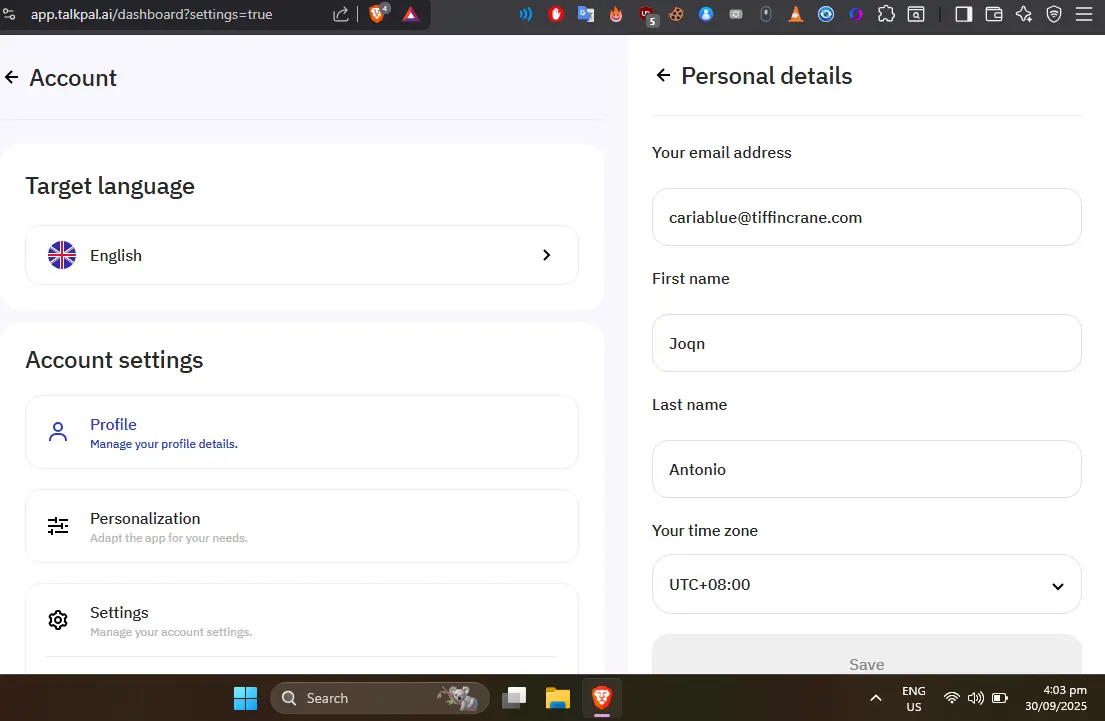Click the cookie extension icon
Viewport: 1105px width, 721px height.
676,14
